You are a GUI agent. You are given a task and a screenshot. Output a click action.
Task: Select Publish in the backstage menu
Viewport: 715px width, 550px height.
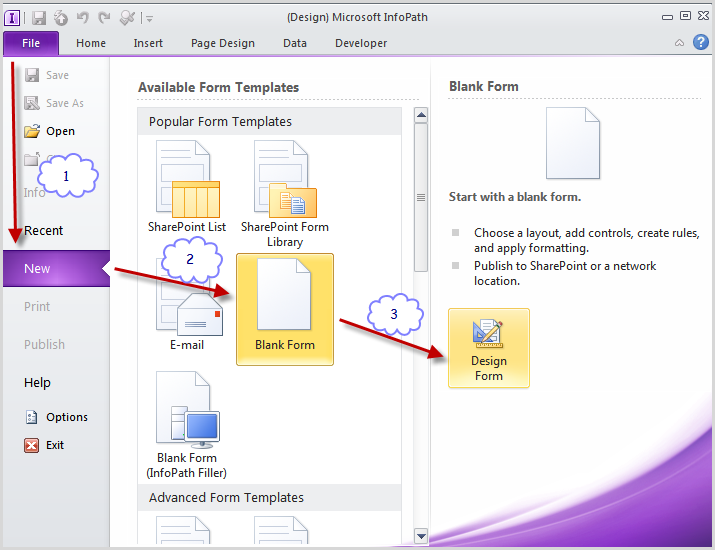coord(44,344)
